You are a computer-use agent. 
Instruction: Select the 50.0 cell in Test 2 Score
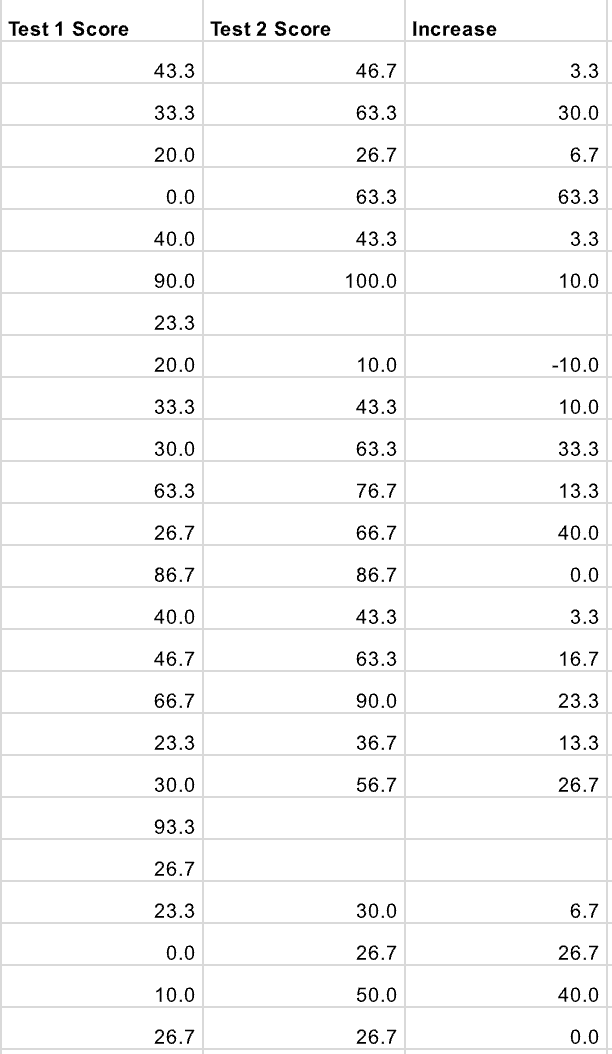(376, 995)
